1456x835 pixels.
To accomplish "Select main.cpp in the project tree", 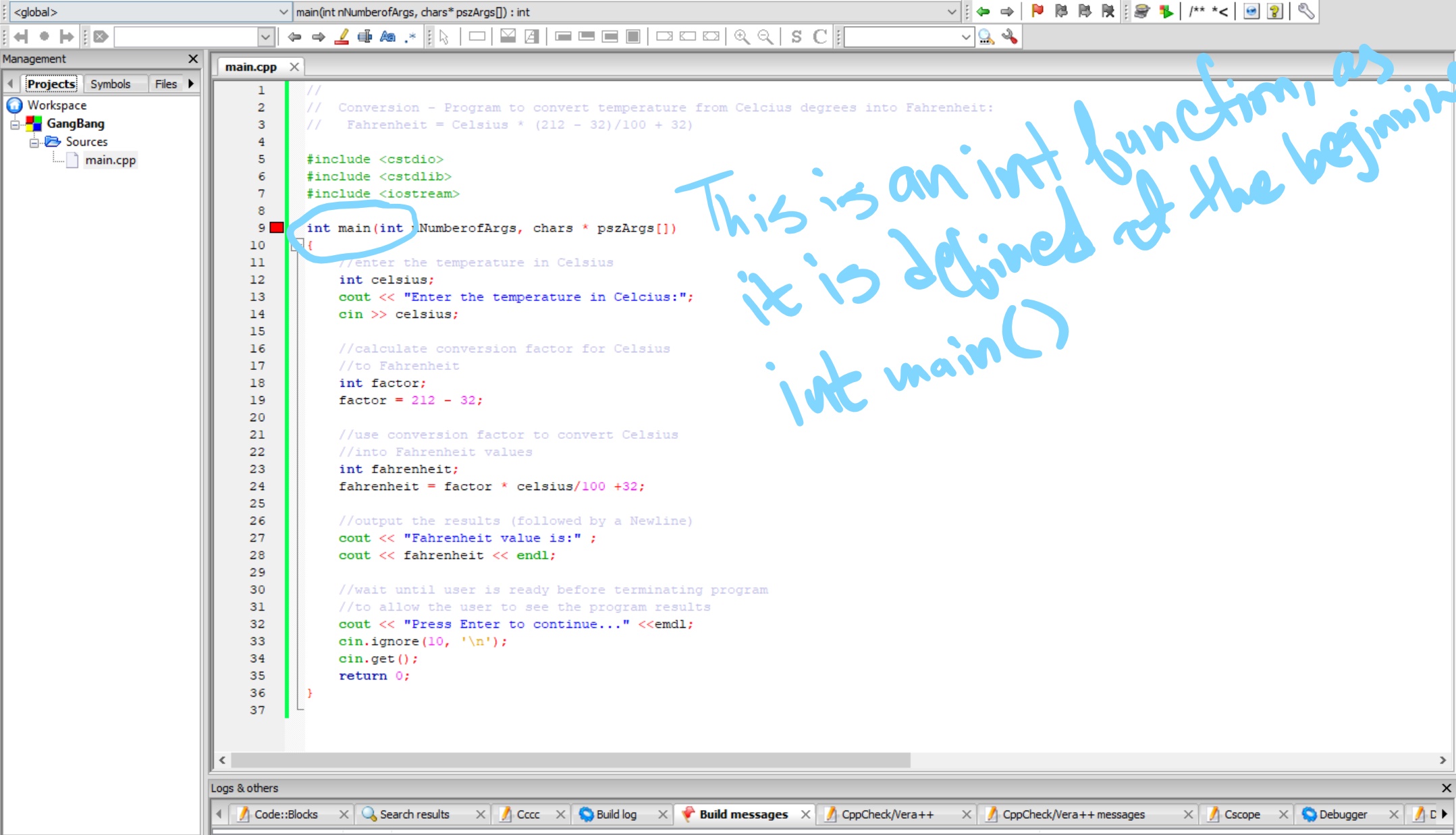I will (x=110, y=160).
